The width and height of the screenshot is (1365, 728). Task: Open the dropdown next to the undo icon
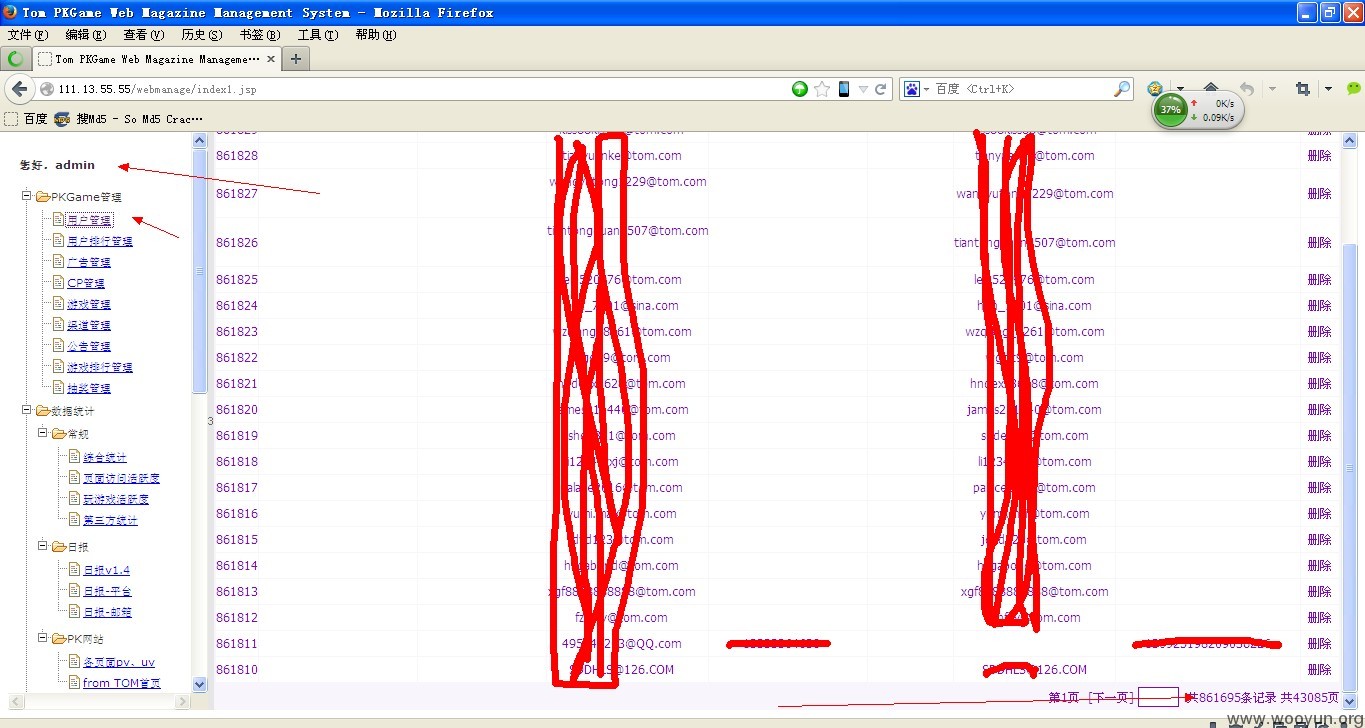pyautogui.click(x=1272, y=89)
